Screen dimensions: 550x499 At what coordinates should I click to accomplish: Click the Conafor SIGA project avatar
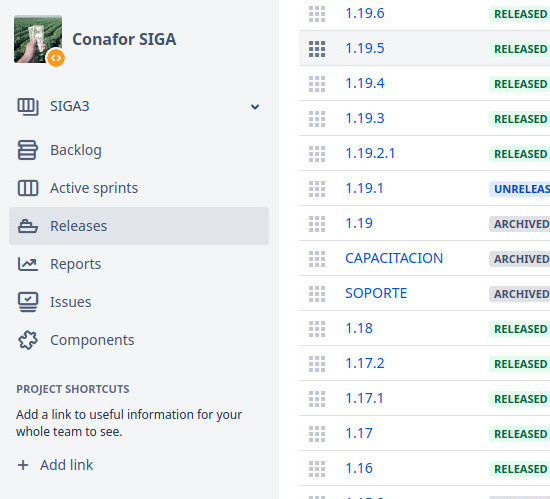pos(38,40)
